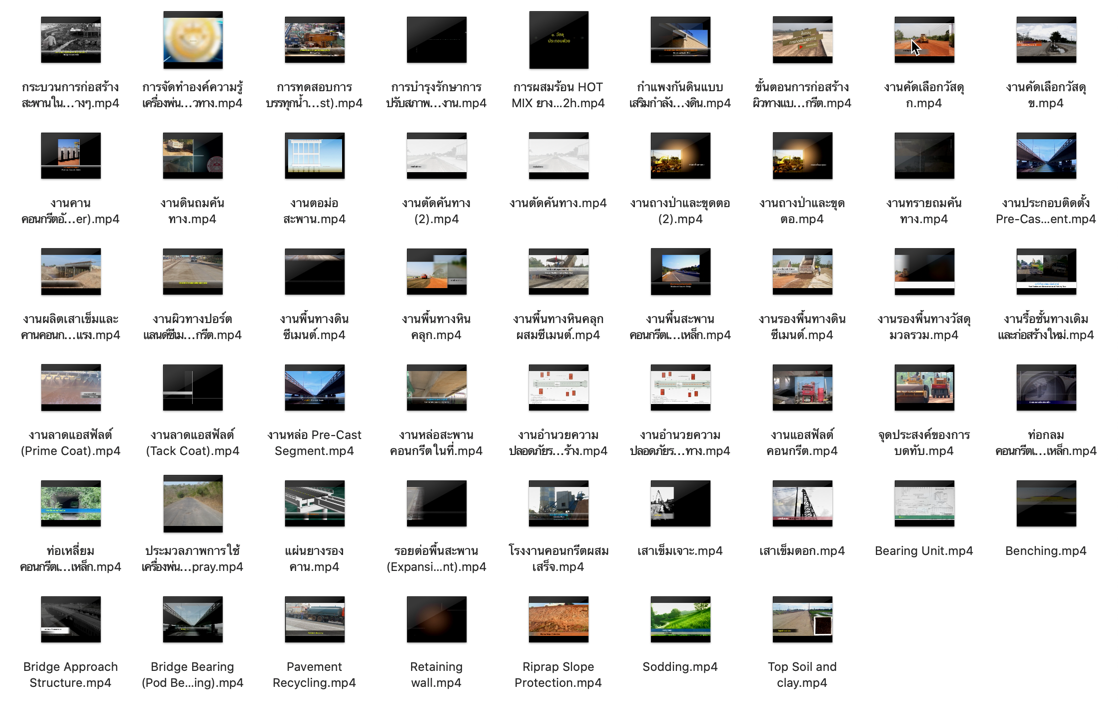Click the file name "งานถางป่าและขุดตอ (2).mp4"
This screenshot has width=1118, height=713.
click(x=680, y=211)
